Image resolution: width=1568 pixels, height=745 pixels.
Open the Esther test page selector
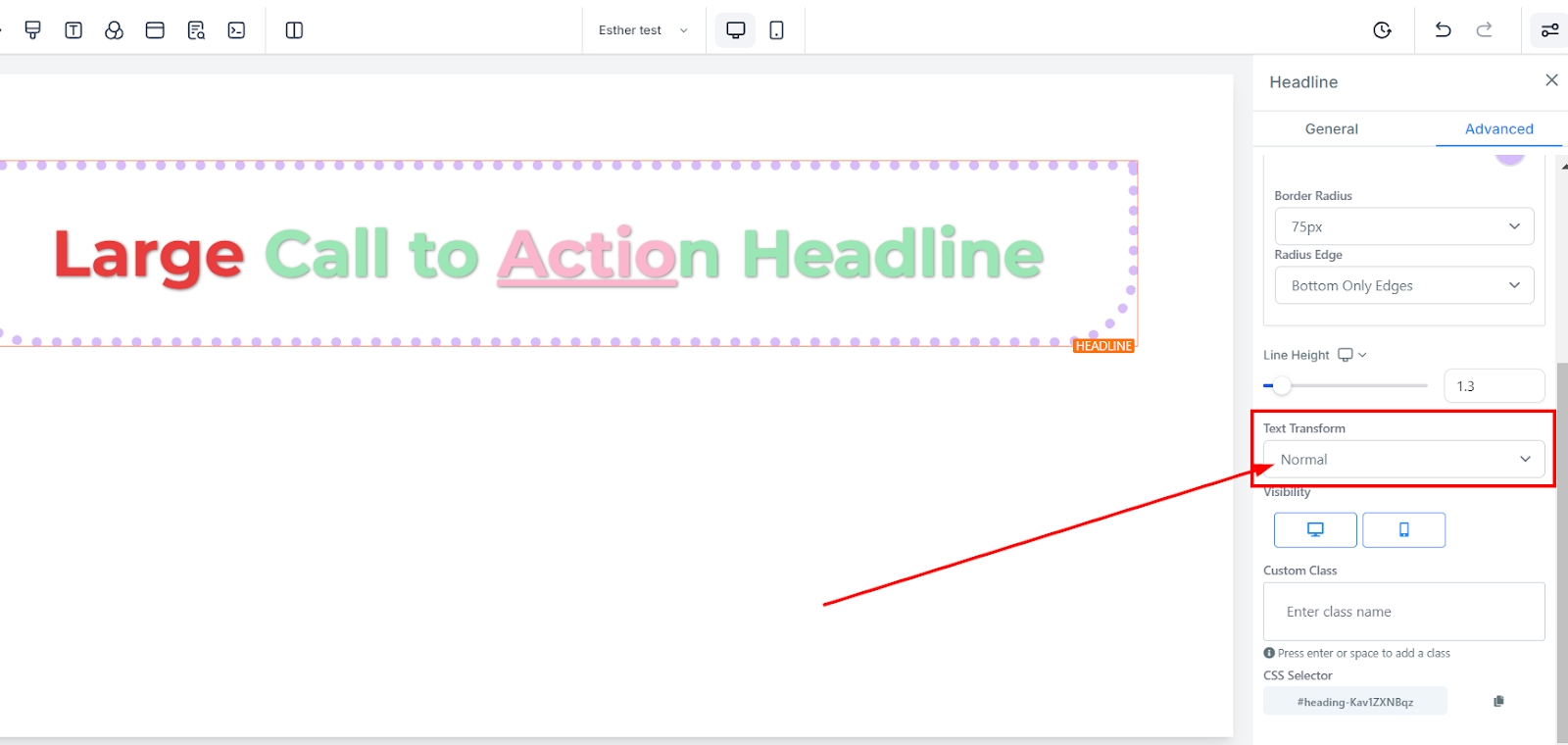coord(643,30)
